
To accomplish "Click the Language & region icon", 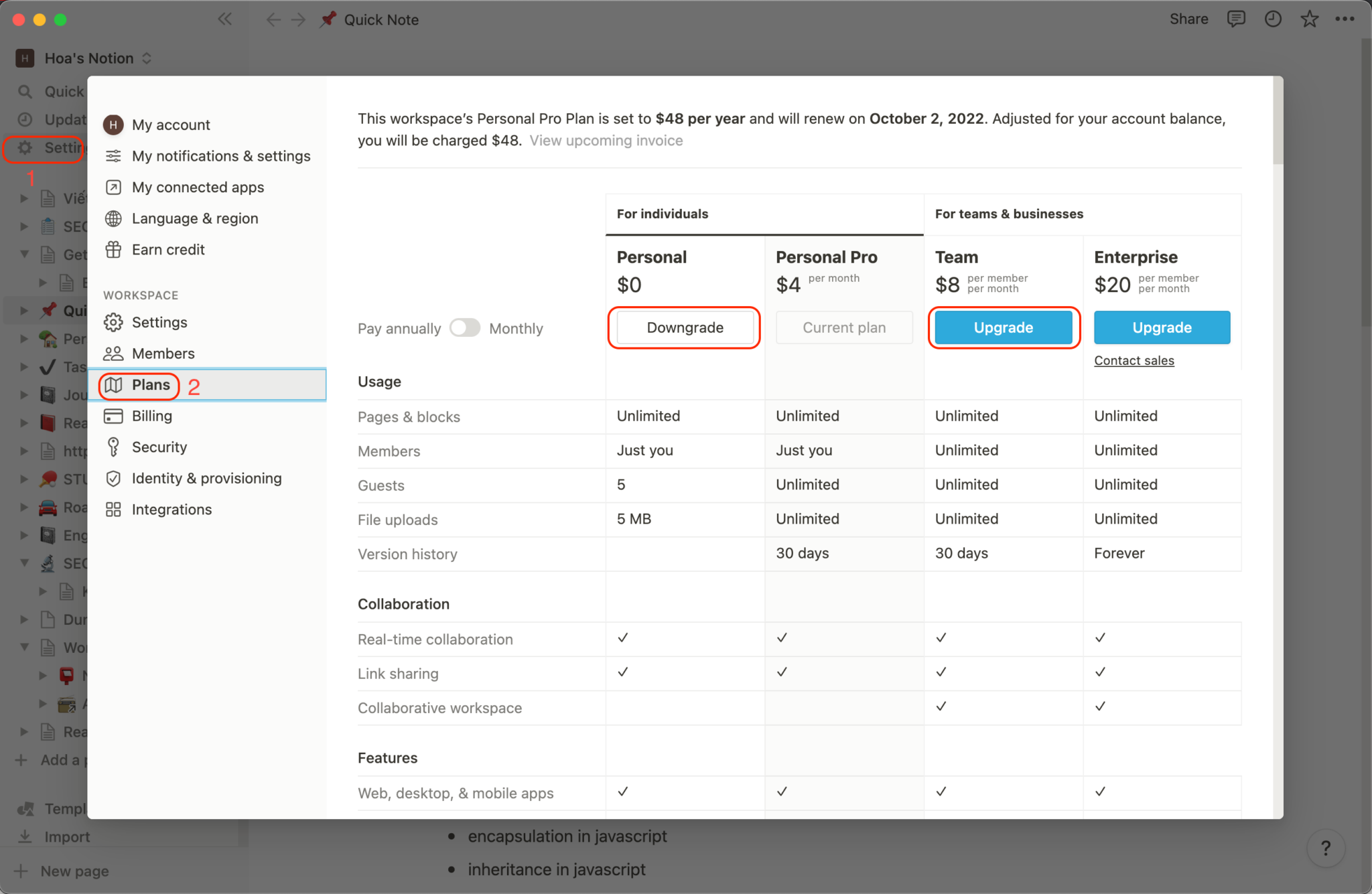I will pyautogui.click(x=113, y=217).
